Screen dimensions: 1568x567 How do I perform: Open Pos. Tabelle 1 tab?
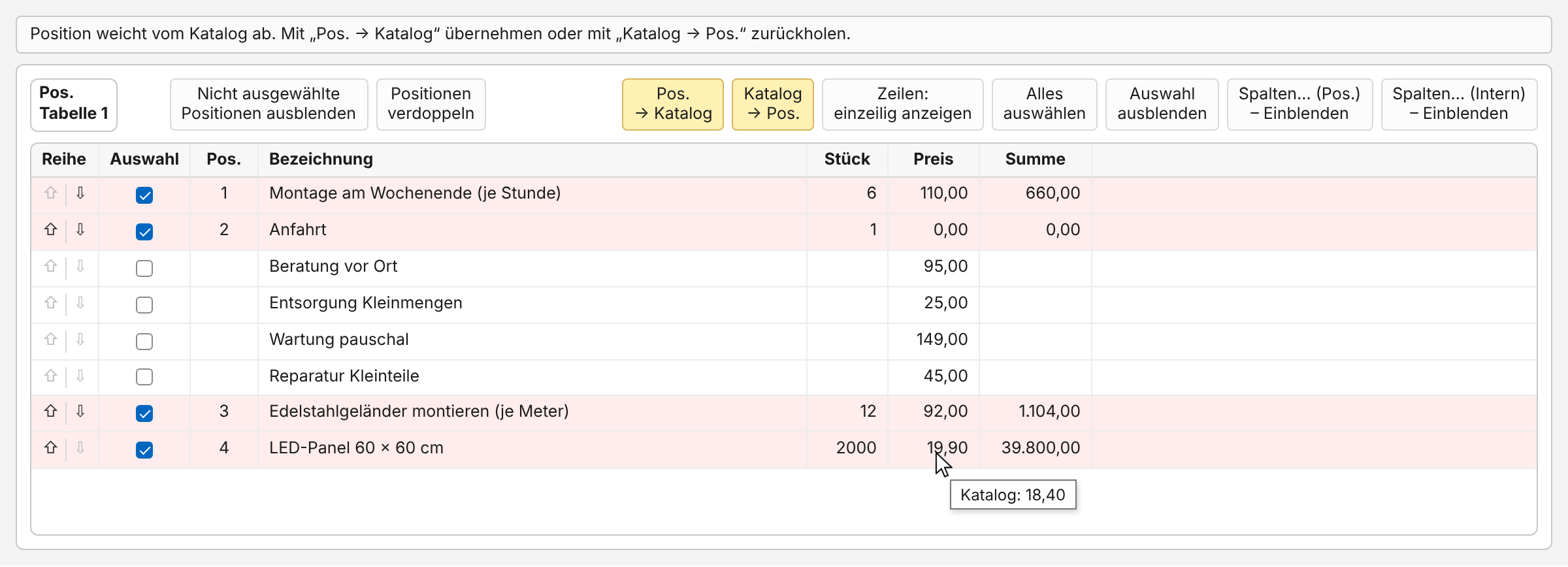point(74,105)
